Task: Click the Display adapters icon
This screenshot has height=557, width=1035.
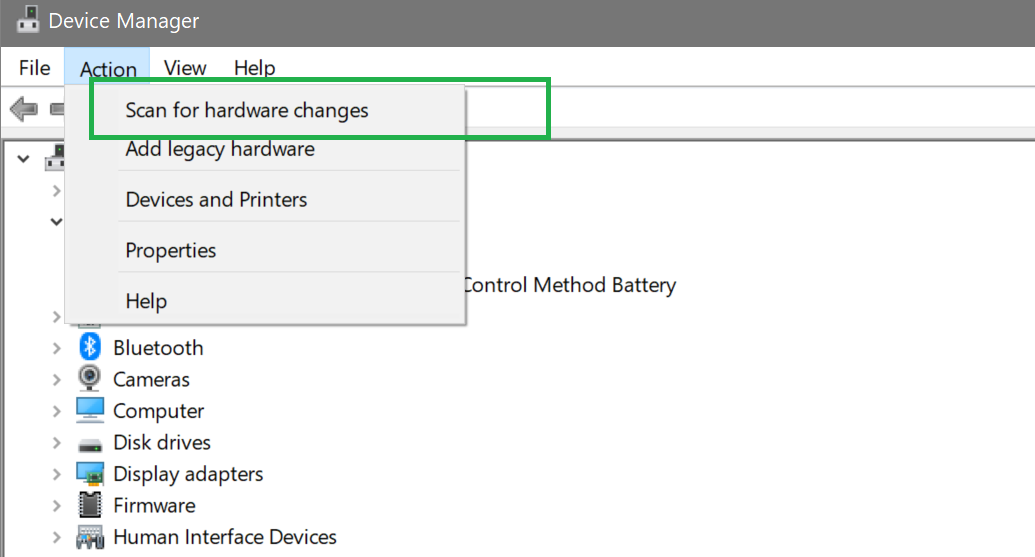Action: pyautogui.click(x=90, y=473)
